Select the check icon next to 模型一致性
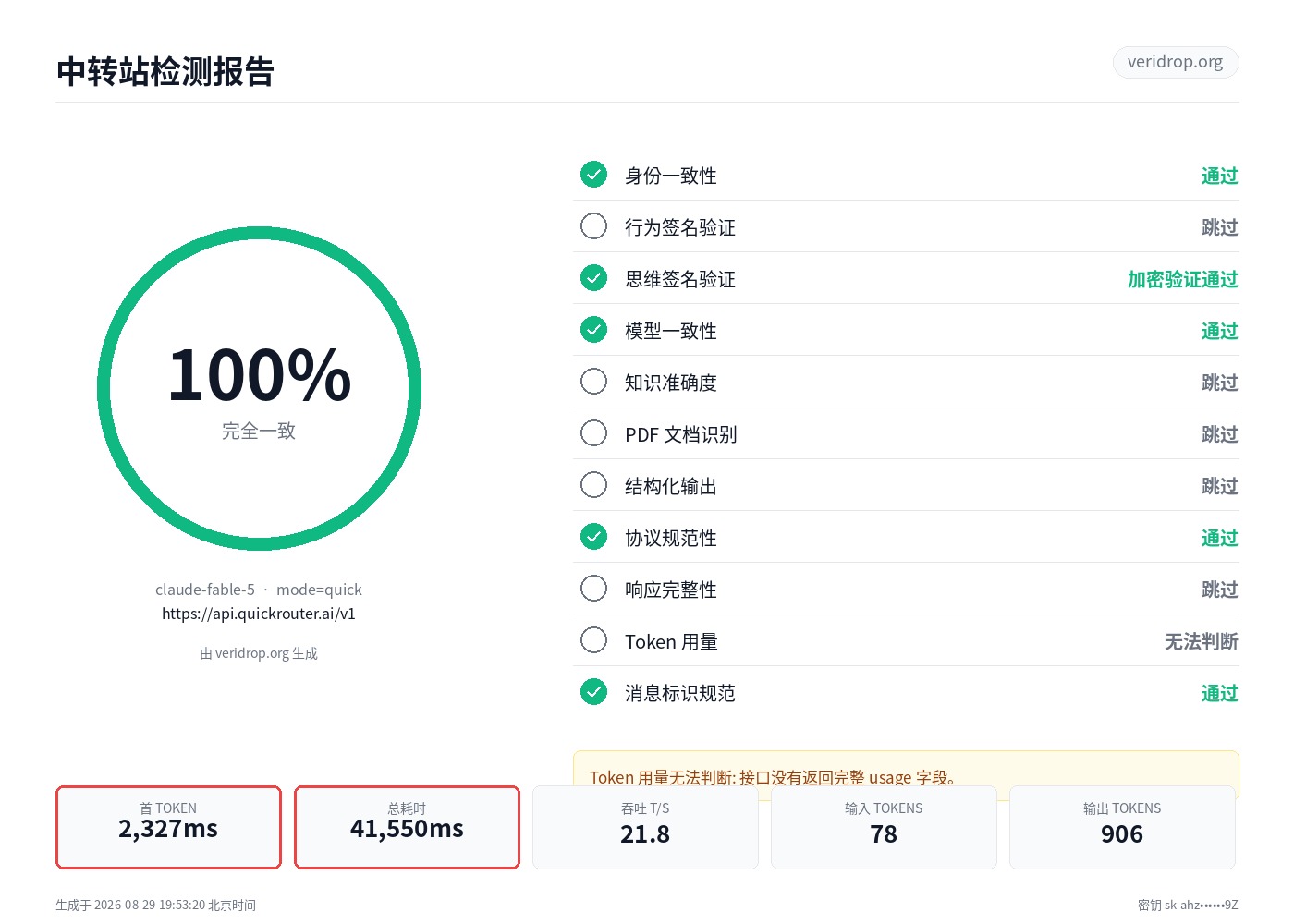The width and height of the screenshot is (1294, 924). [x=593, y=330]
